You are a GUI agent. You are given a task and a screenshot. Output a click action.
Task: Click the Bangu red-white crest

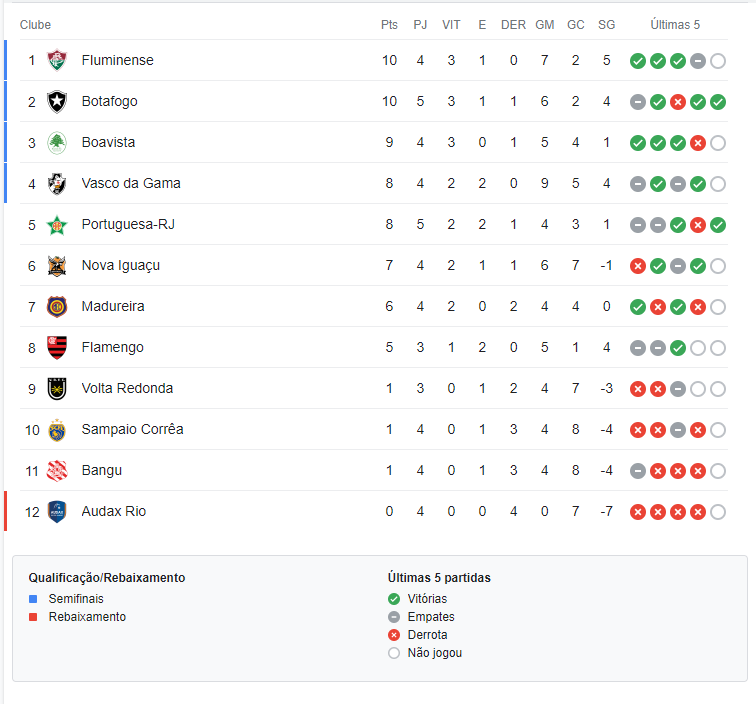(x=57, y=471)
